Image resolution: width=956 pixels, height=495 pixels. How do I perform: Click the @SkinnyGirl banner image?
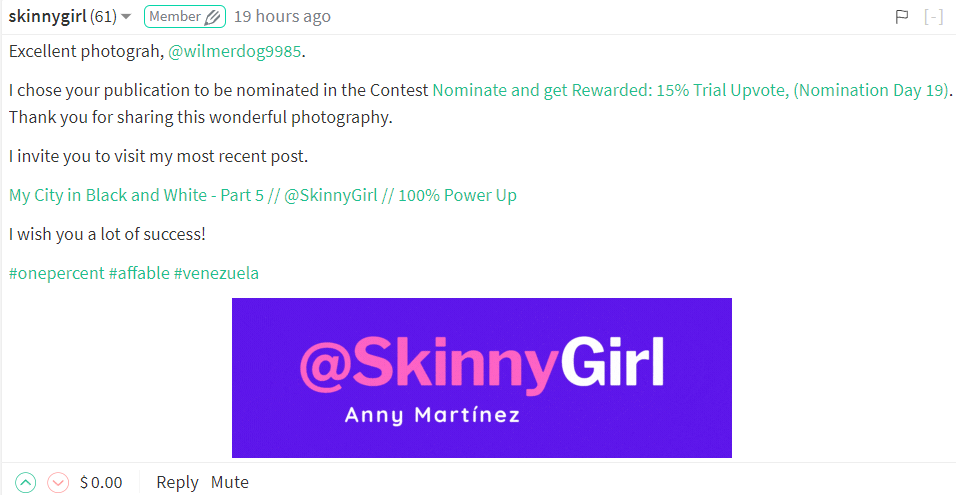(481, 378)
